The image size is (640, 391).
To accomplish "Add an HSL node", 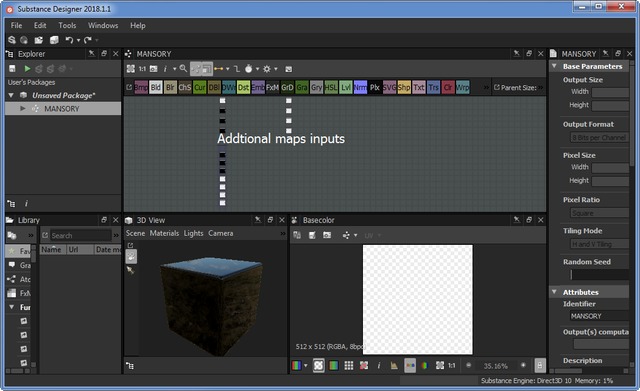I will click(x=331, y=87).
